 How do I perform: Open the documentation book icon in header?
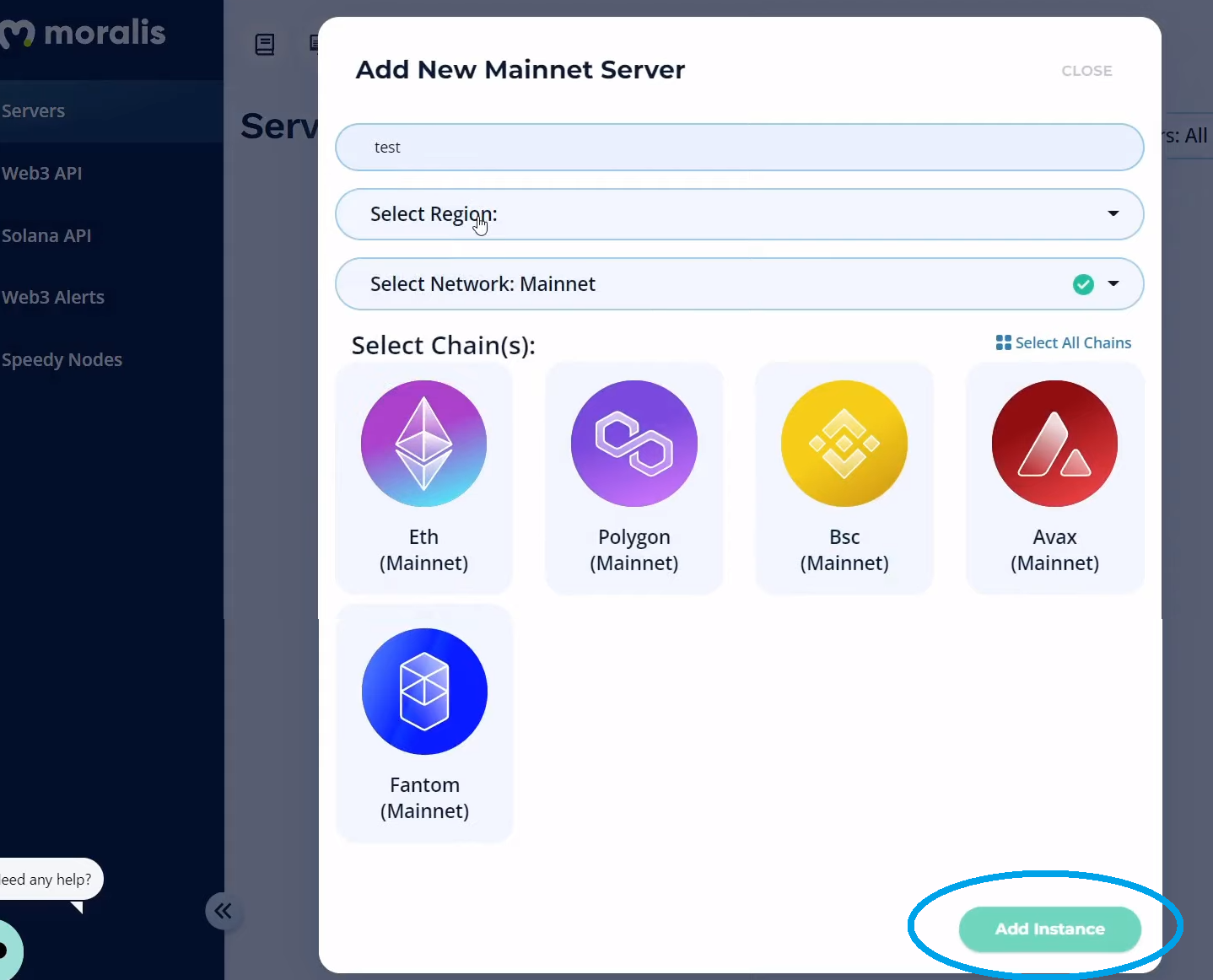point(265,44)
